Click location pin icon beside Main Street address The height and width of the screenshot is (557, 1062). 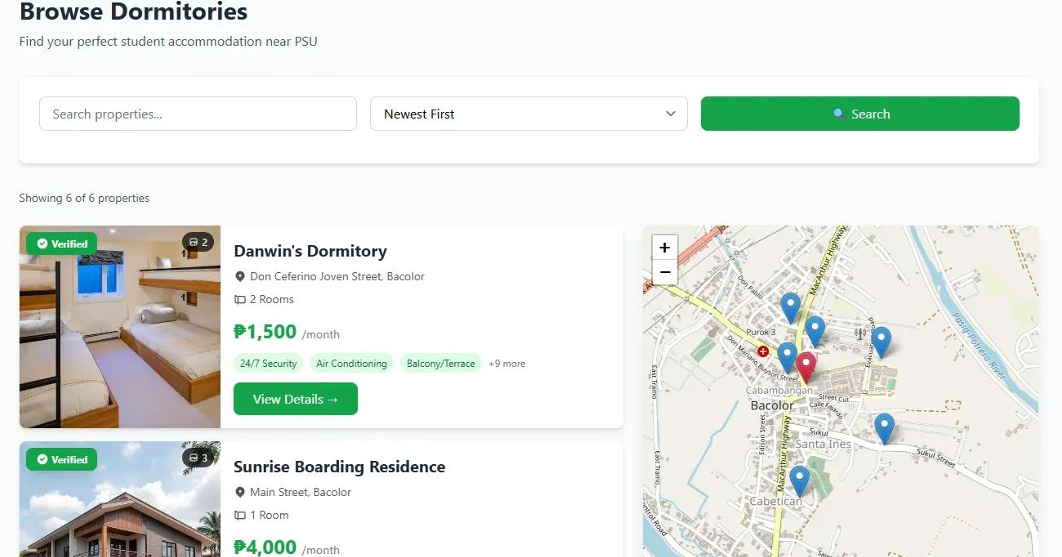coord(240,492)
